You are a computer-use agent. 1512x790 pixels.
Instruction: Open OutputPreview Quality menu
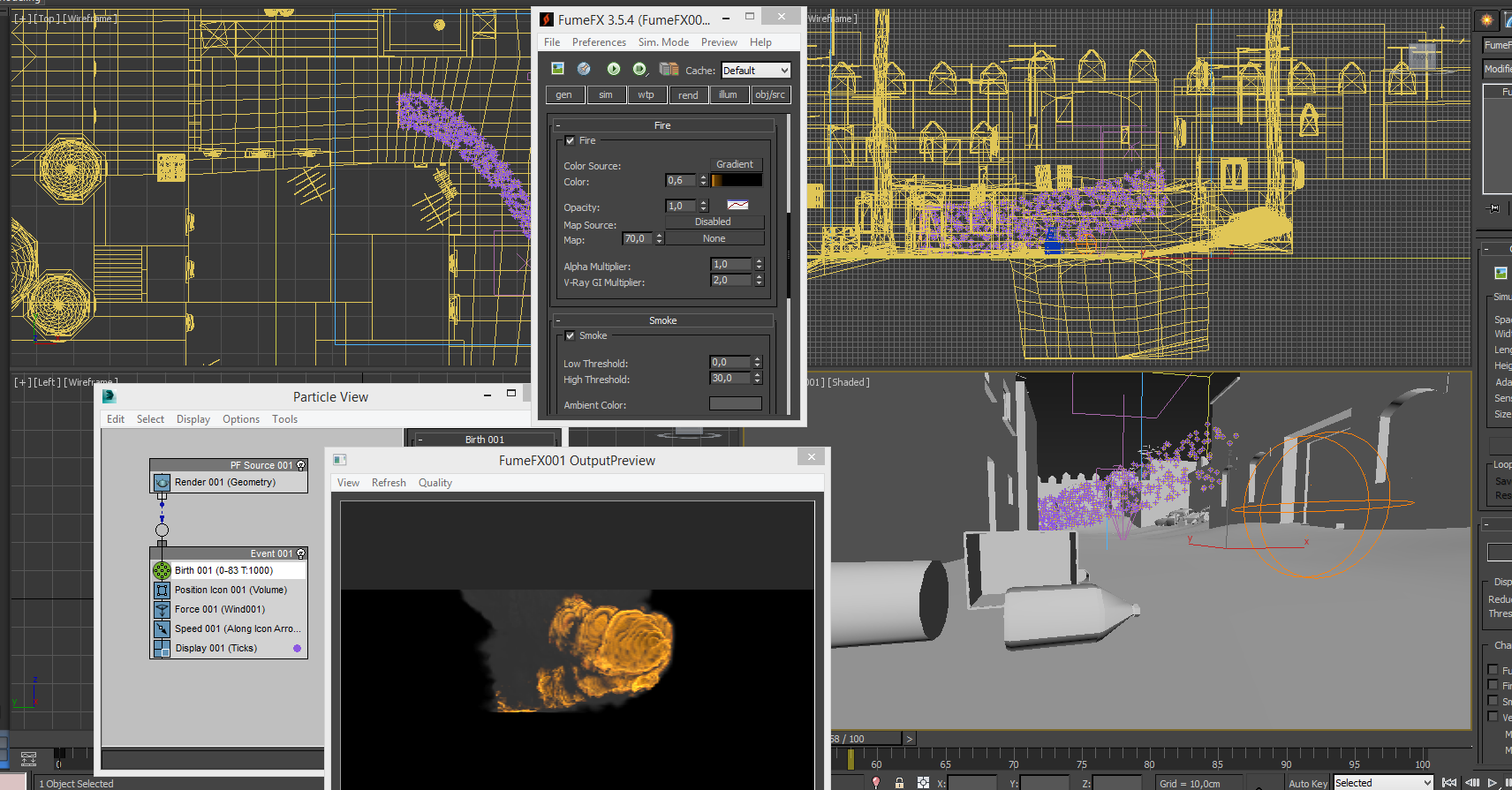coord(435,483)
